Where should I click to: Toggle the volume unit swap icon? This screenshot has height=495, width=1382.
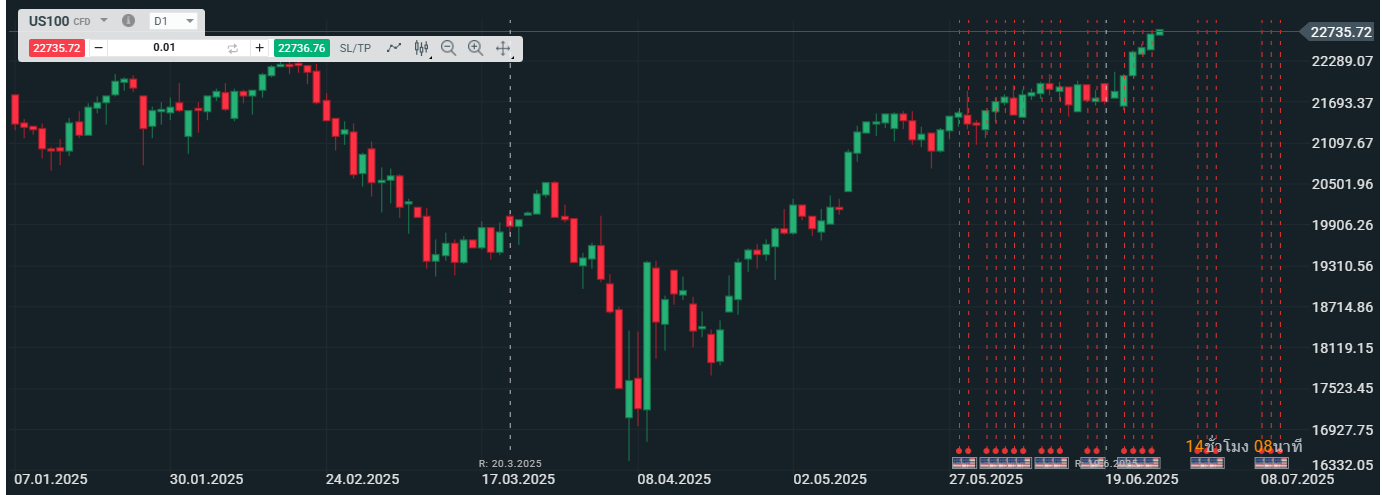click(x=233, y=48)
